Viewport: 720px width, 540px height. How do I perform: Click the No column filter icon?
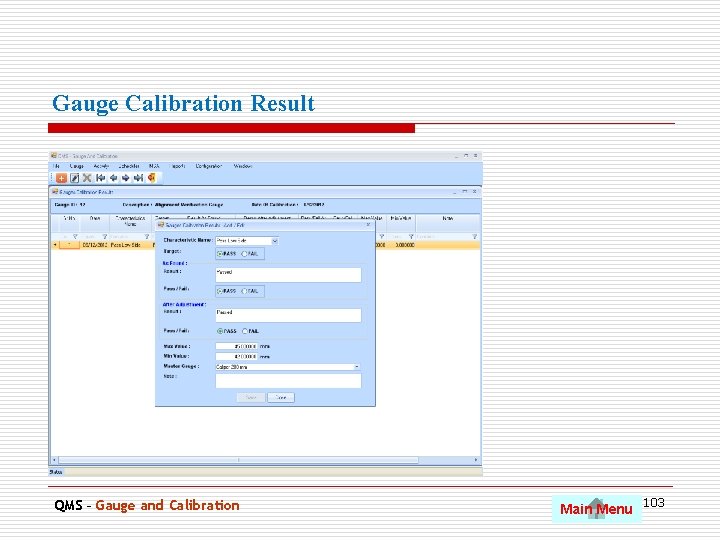[75, 236]
